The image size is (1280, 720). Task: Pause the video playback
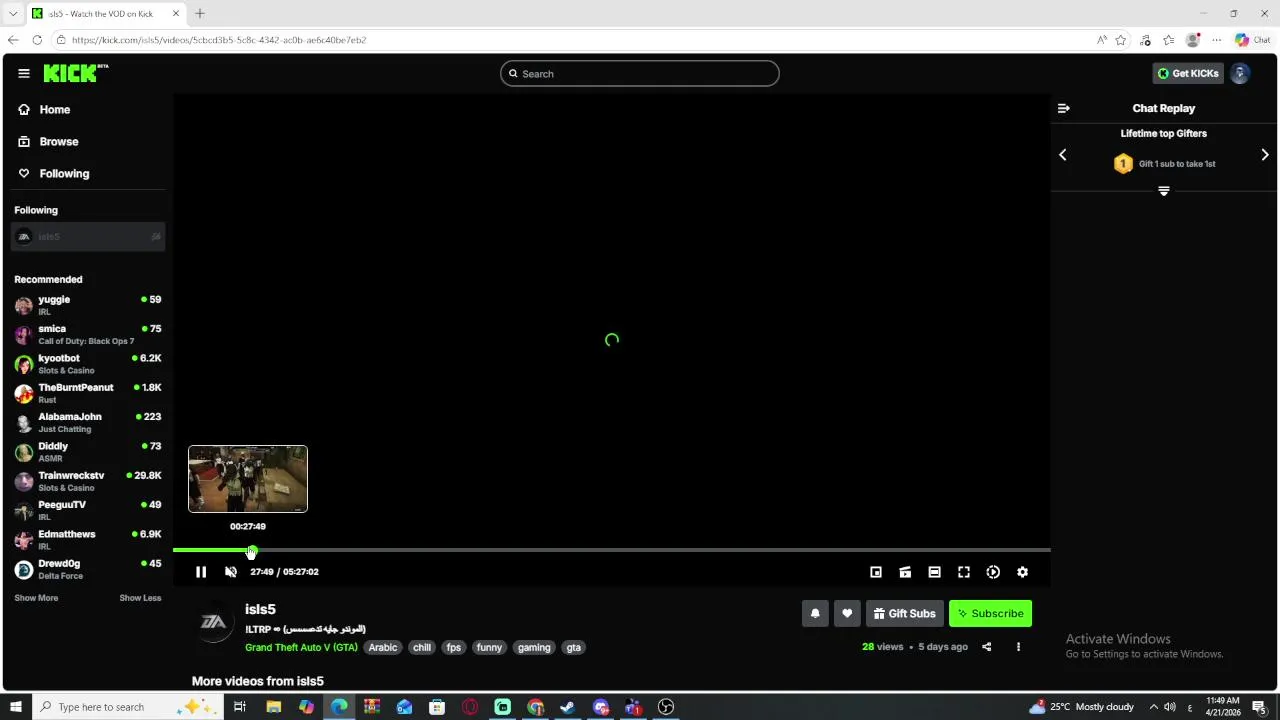click(x=201, y=572)
